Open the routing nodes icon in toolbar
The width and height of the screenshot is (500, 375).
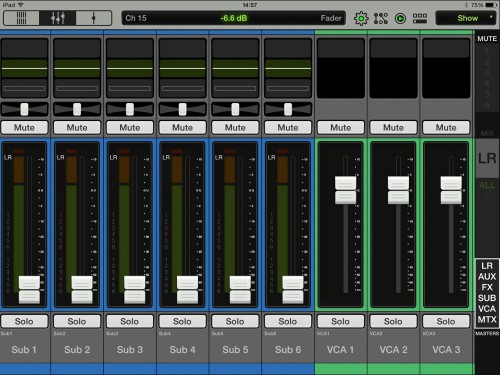click(381, 18)
